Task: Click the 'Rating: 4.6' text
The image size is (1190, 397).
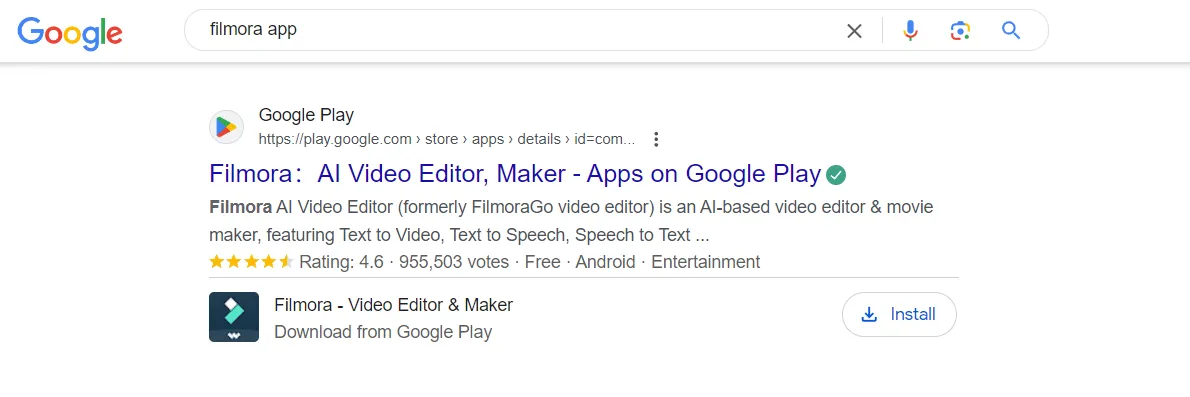Action: (342, 263)
